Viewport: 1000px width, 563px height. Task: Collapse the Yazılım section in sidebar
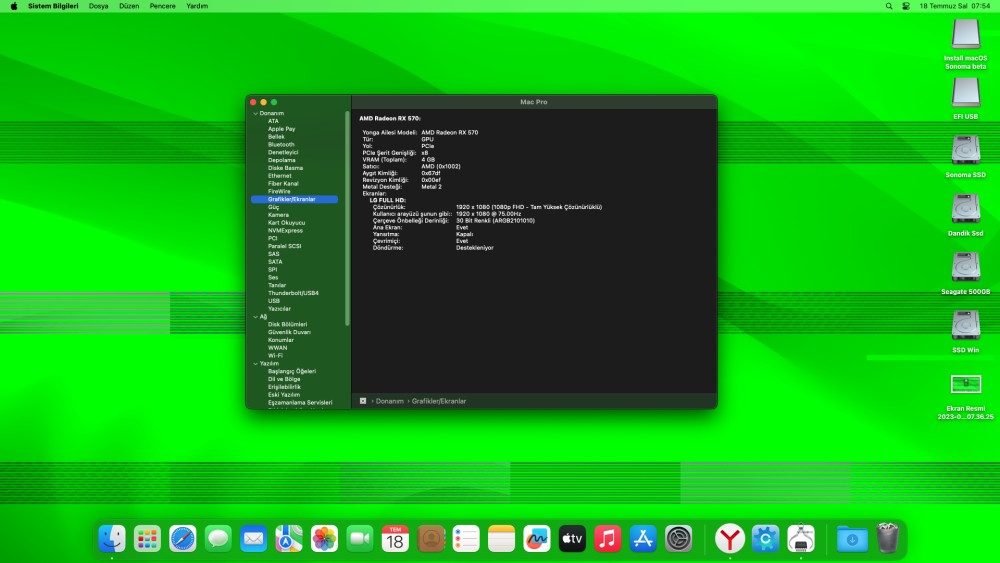pyautogui.click(x=256, y=363)
